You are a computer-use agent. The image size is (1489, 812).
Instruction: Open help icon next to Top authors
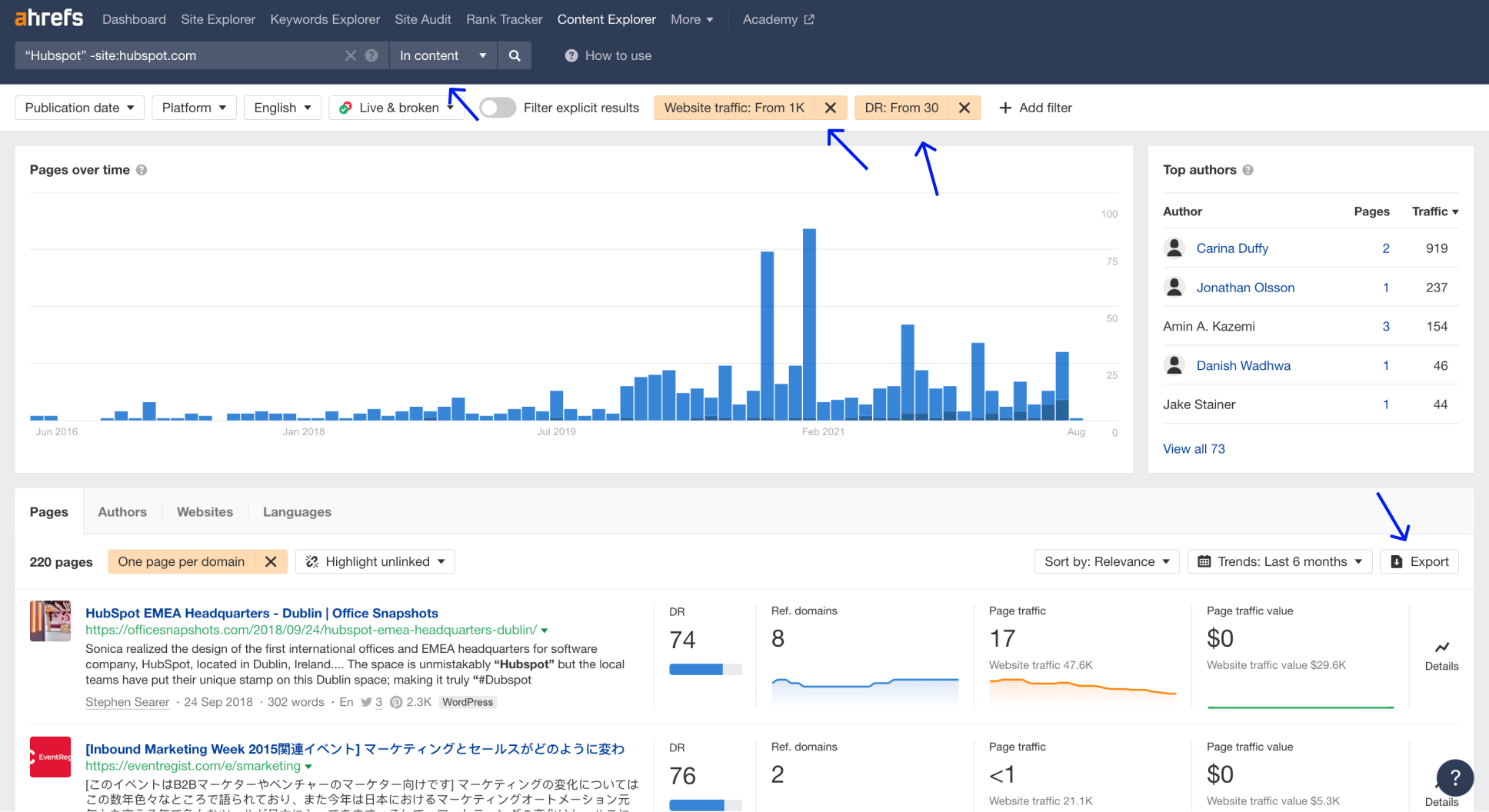click(x=1248, y=170)
